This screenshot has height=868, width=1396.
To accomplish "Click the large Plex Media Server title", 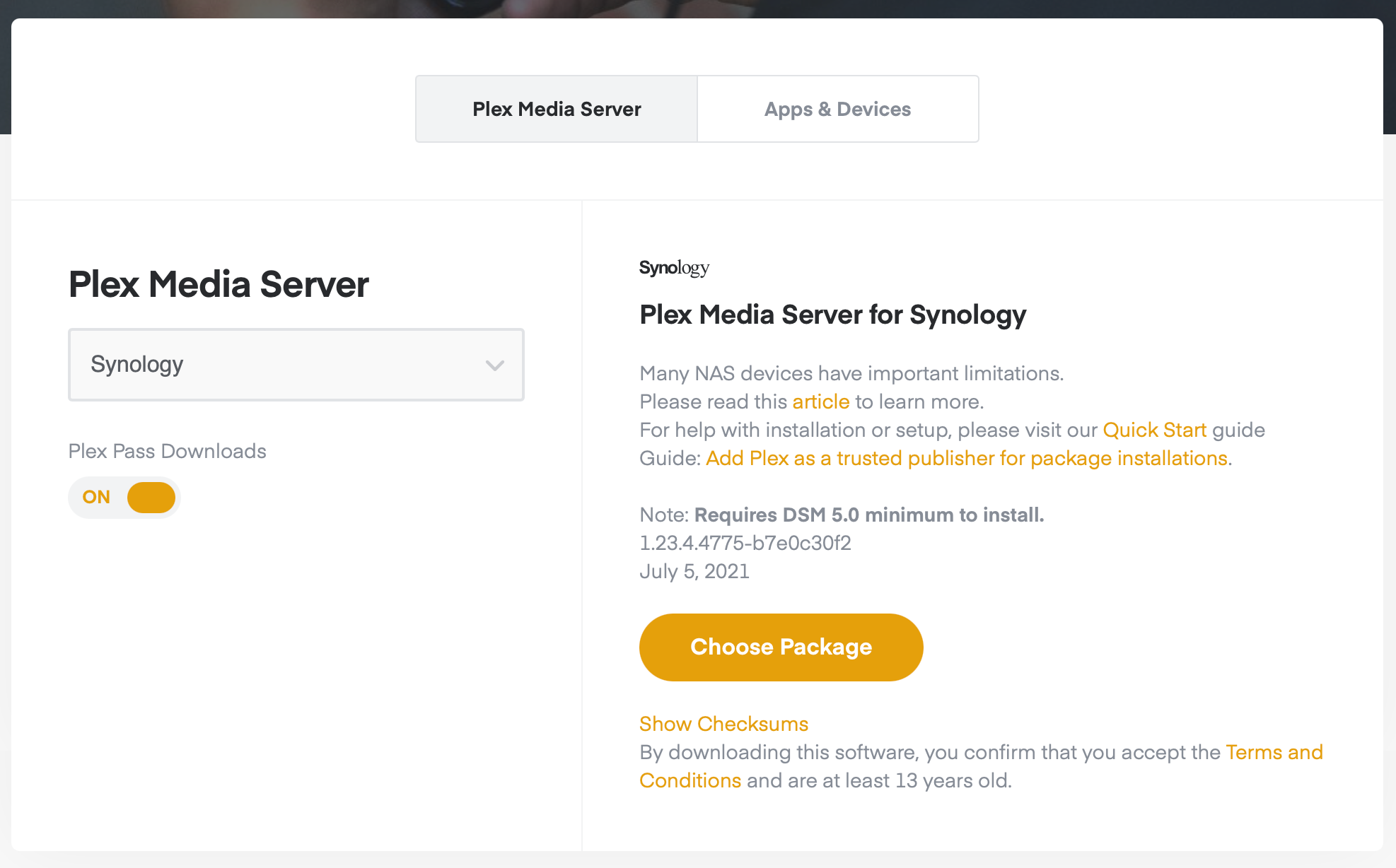I will (x=219, y=284).
